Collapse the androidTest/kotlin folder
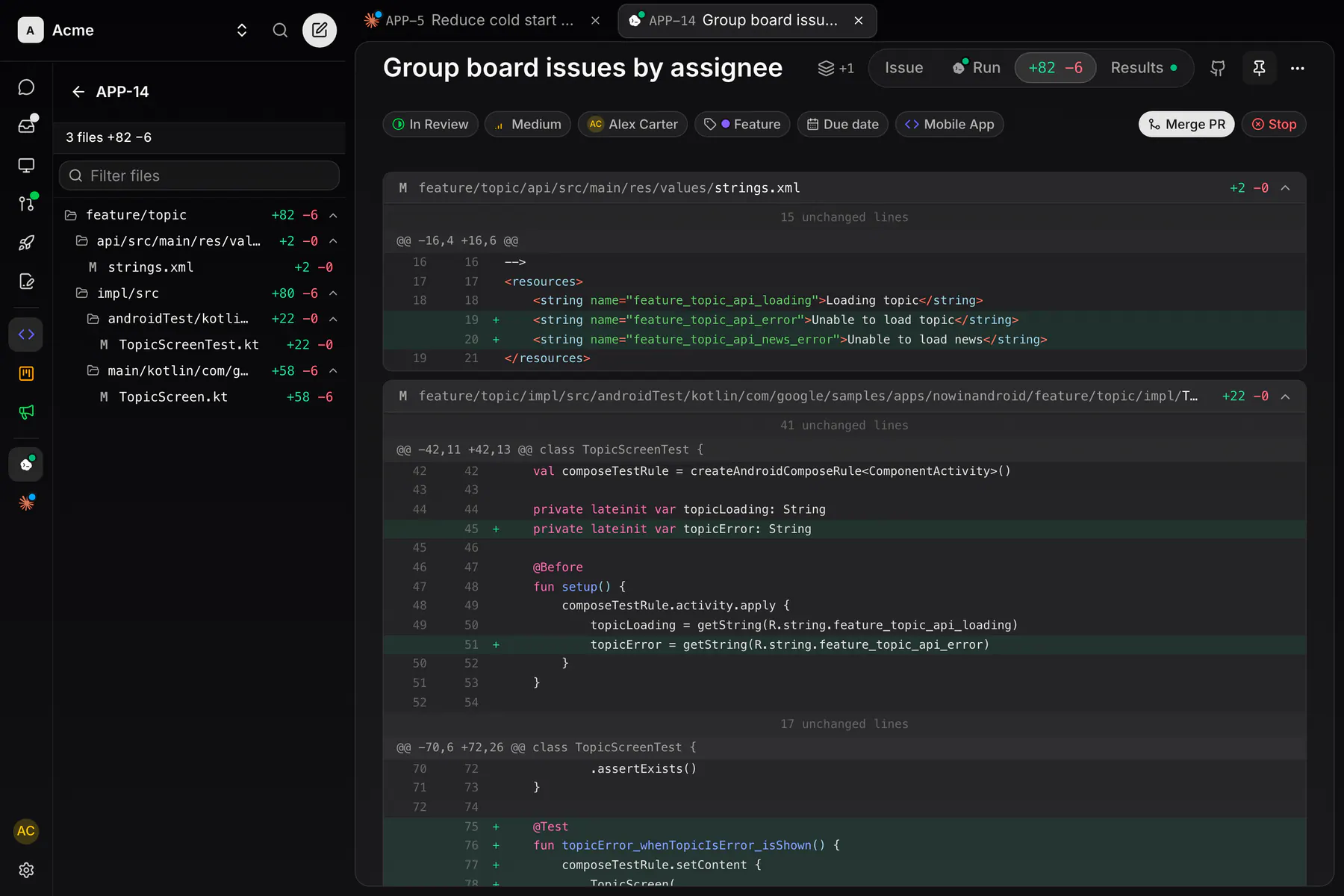Image resolution: width=1344 pixels, height=896 pixels. [x=334, y=319]
